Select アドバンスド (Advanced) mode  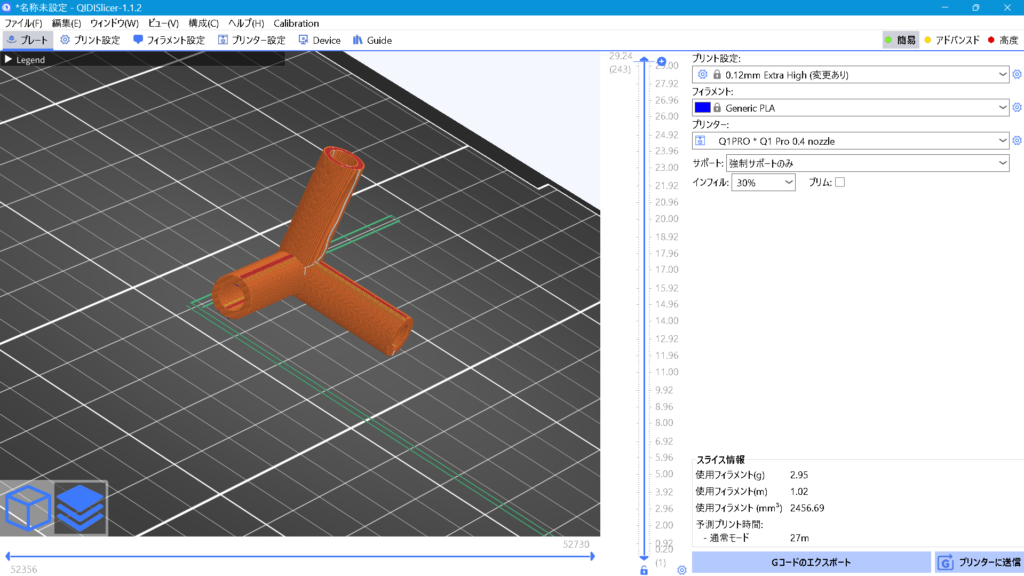[x=951, y=40]
